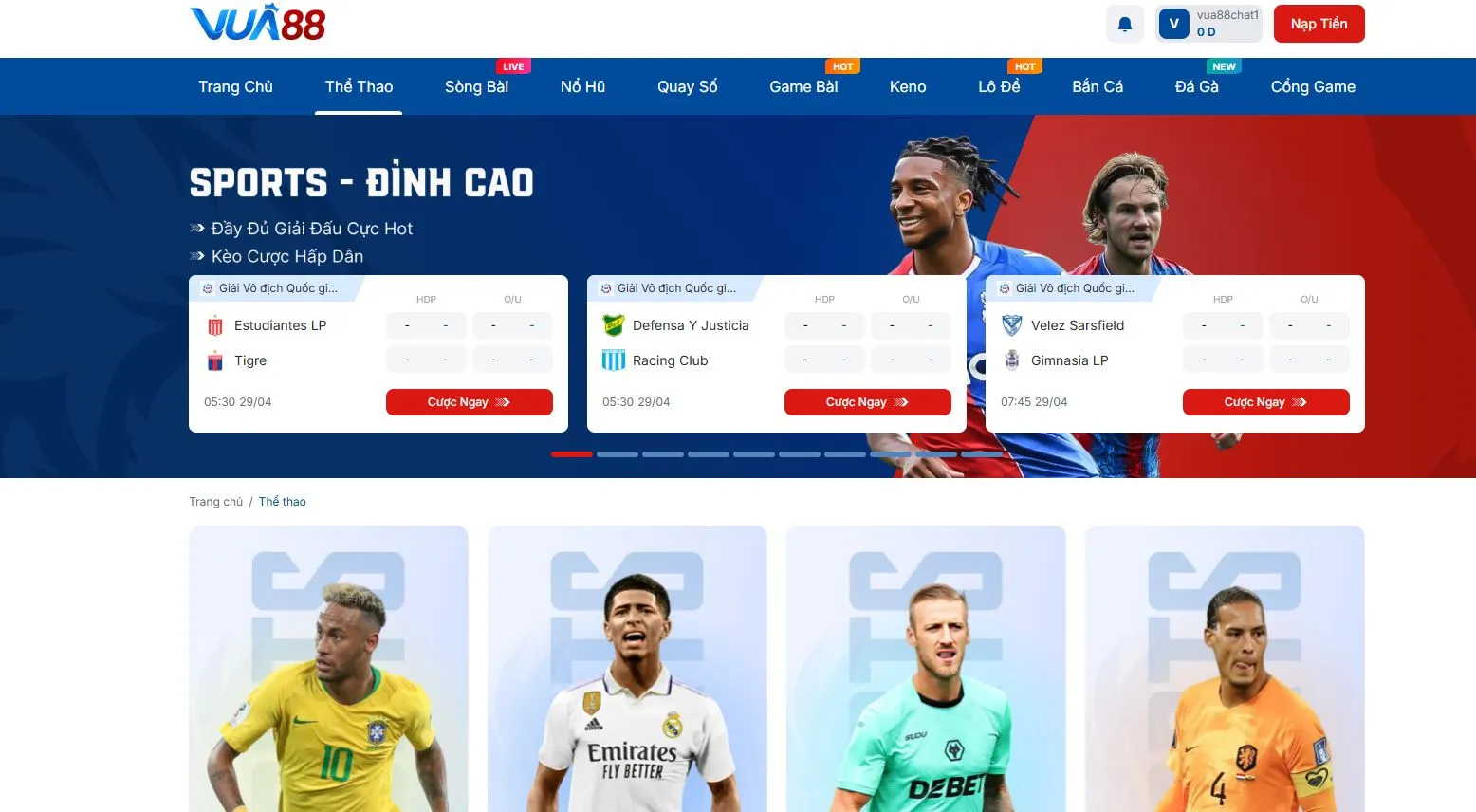Image resolution: width=1476 pixels, height=812 pixels.
Task: Click the Defensa Y Justicia team crest
Action: pyautogui.click(x=614, y=325)
